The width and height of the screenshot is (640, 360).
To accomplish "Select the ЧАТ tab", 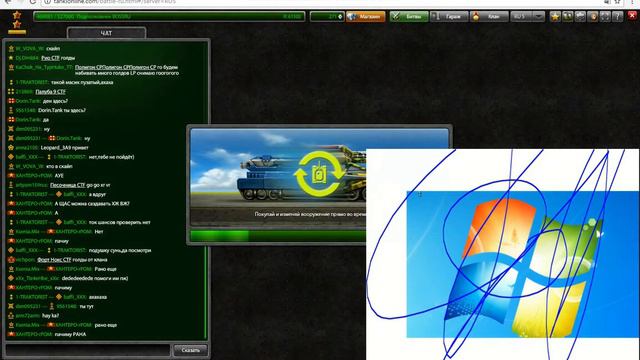I will [x=106, y=33].
